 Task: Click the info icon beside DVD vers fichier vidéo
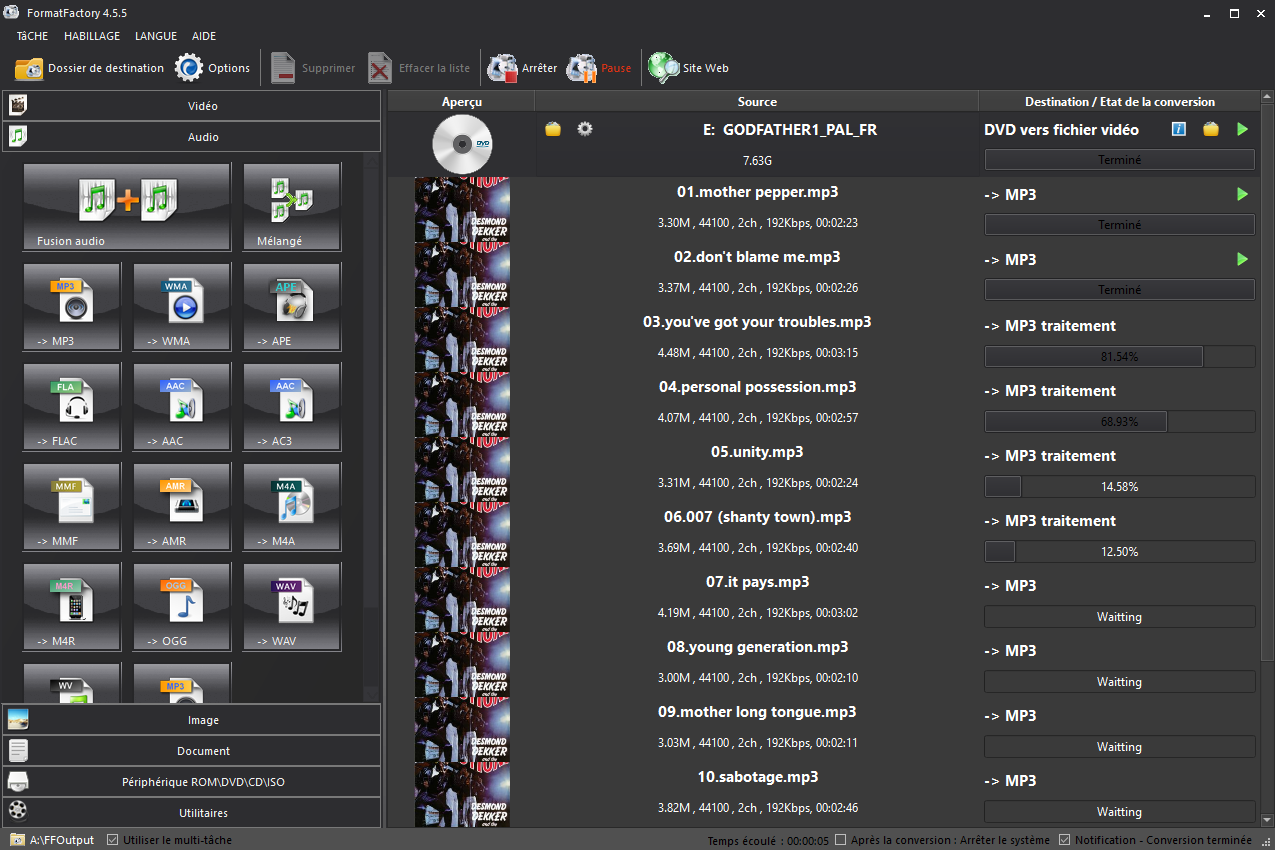point(1178,129)
